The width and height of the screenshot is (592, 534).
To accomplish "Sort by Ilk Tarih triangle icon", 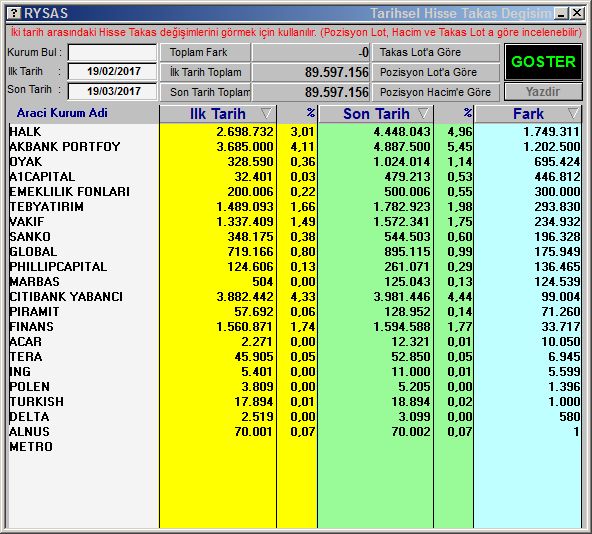I will pyautogui.click(x=266, y=113).
